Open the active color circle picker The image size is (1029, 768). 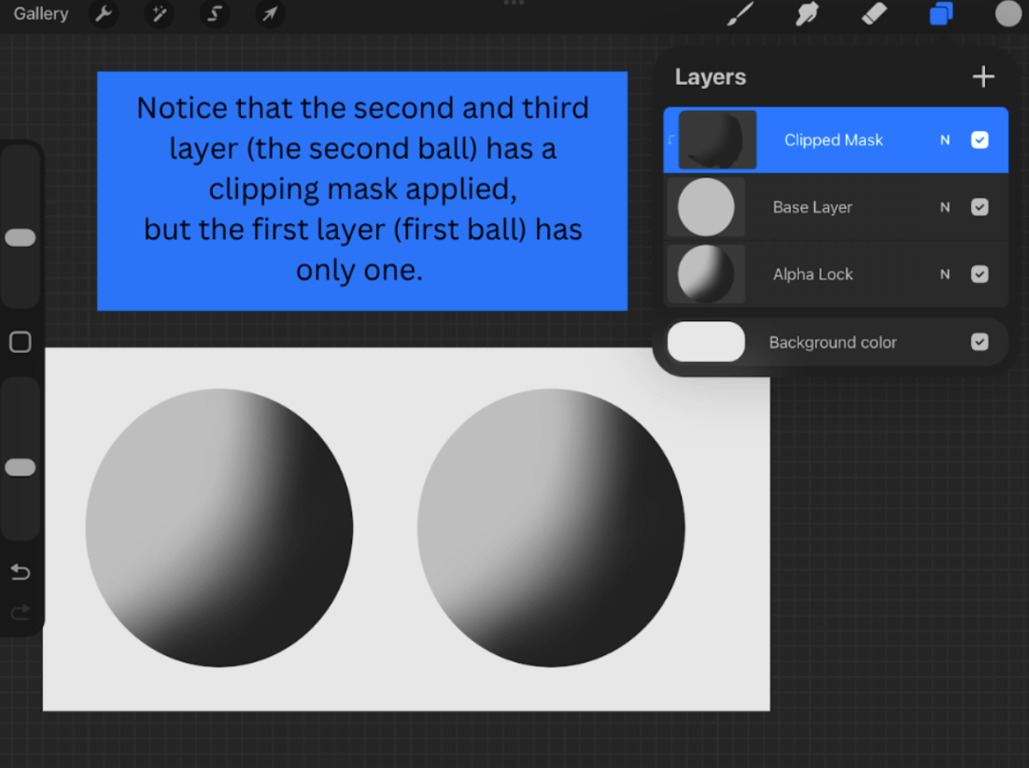1008,14
